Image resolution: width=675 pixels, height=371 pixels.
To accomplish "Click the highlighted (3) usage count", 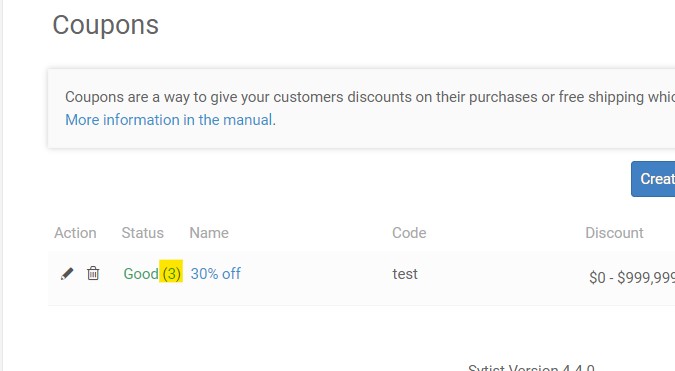I will (x=171, y=271).
